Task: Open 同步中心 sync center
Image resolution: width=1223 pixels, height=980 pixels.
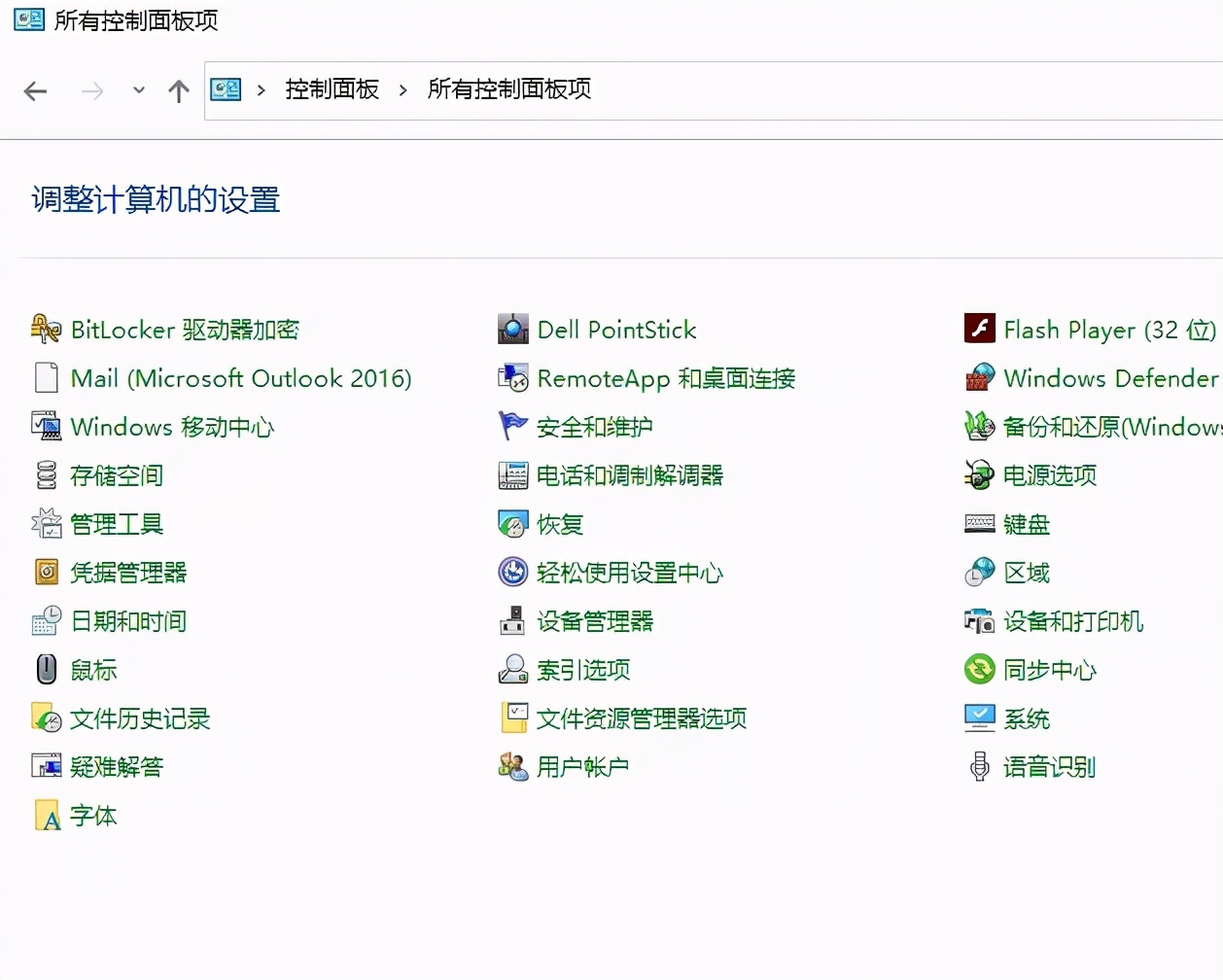Action: (1048, 669)
